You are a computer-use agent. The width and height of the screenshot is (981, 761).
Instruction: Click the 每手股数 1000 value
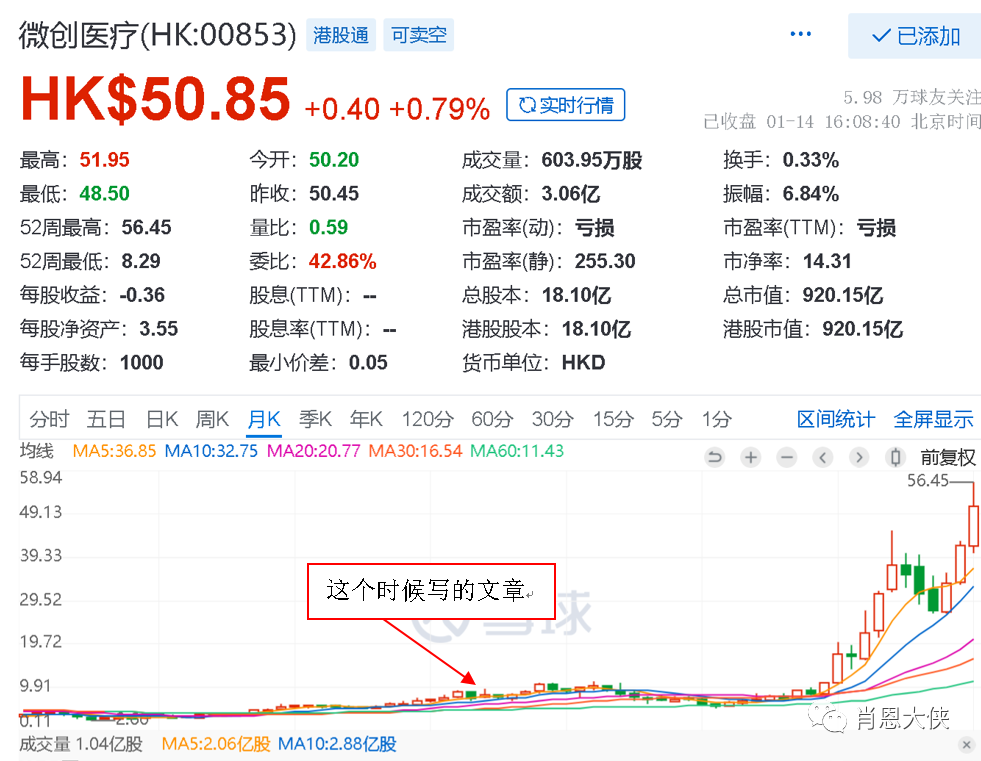click(141, 362)
